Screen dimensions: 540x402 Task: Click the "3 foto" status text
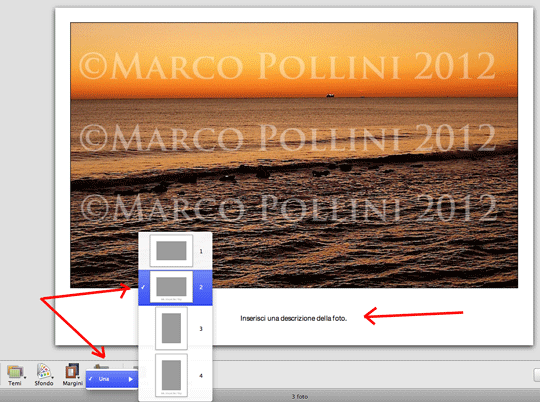(300, 396)
